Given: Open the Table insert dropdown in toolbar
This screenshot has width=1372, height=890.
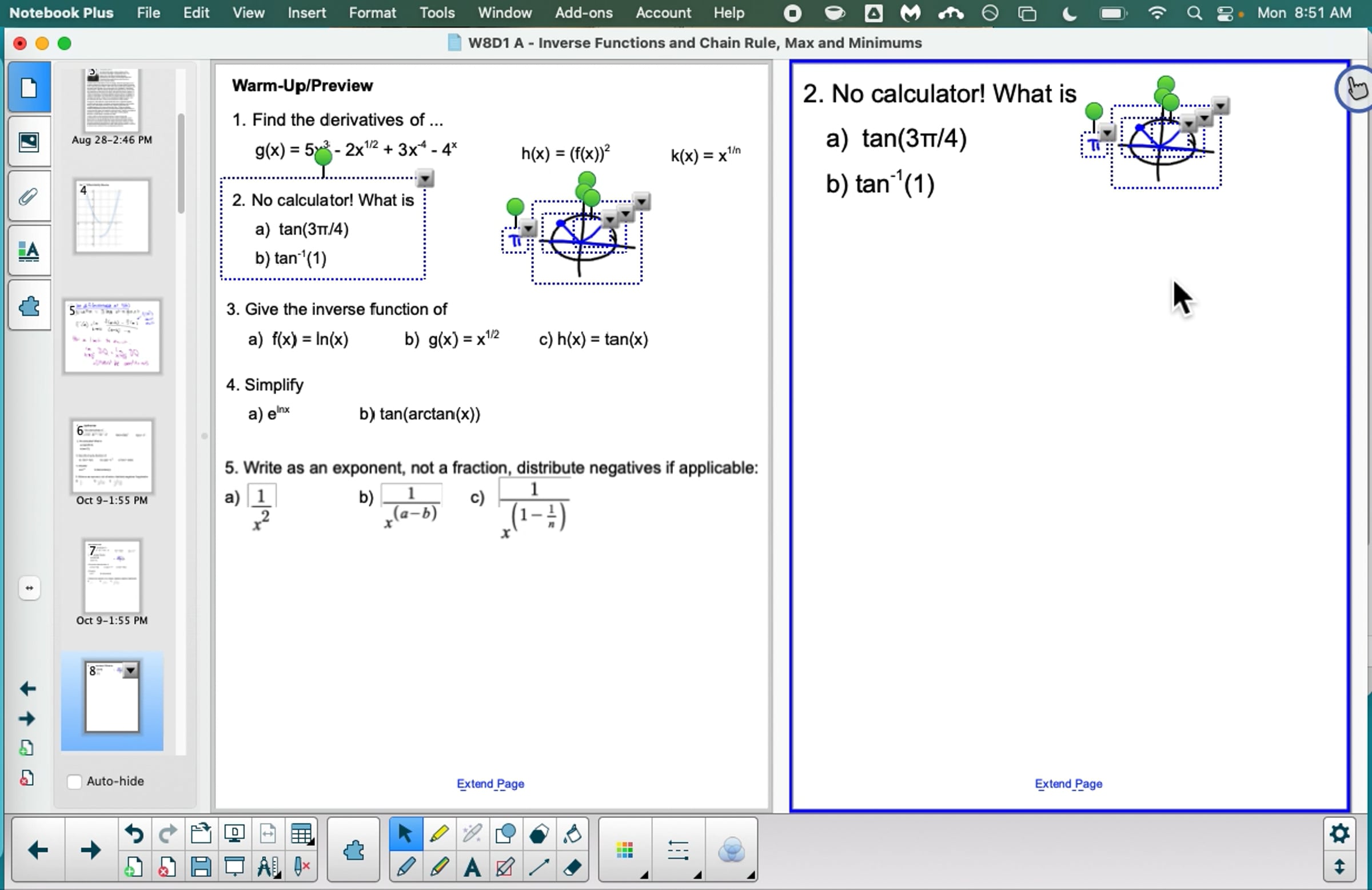Looking at the screenshot, I should click(301, 834).
